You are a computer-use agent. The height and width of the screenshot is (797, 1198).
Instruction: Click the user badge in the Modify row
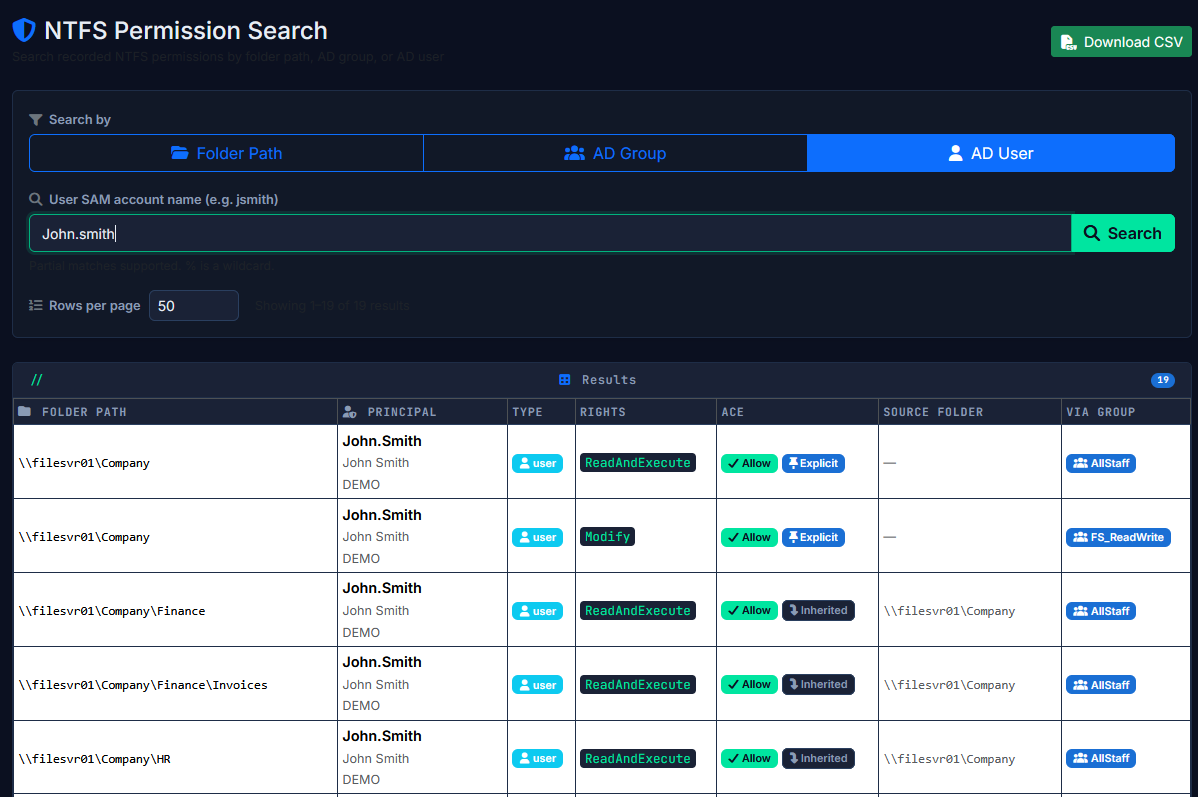point(537,537)
